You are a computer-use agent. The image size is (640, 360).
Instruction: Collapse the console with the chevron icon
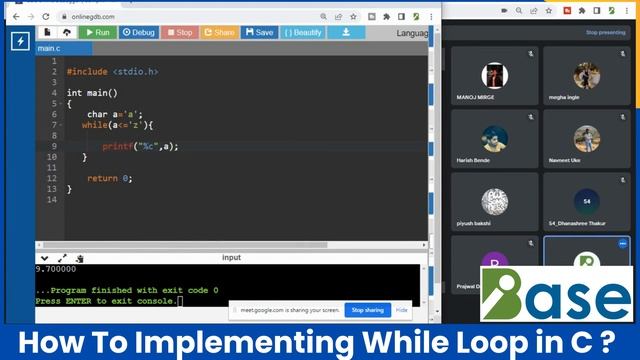[x=44, y=258]
